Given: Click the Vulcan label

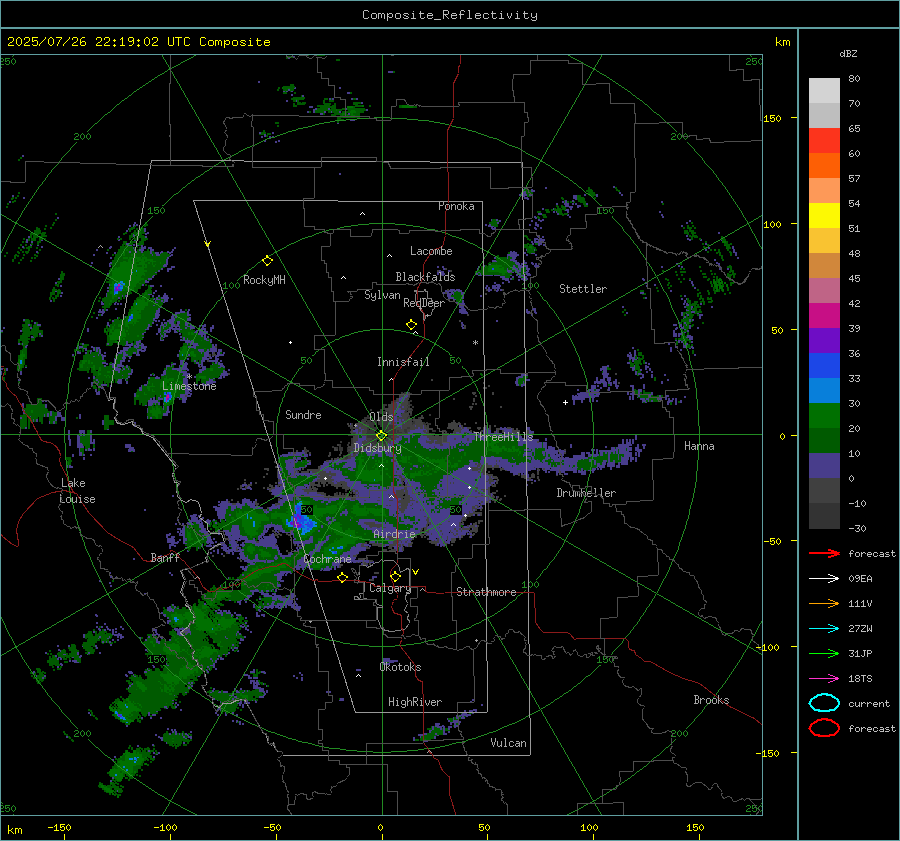Looking at the screenshot, I should [508, 743].
